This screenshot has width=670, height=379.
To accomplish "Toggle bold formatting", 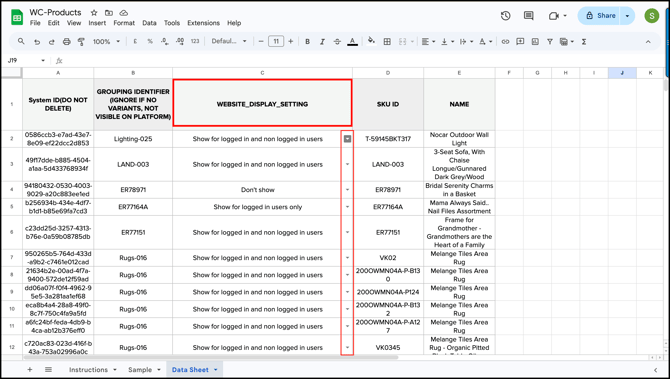I will [x=307, y=41].
